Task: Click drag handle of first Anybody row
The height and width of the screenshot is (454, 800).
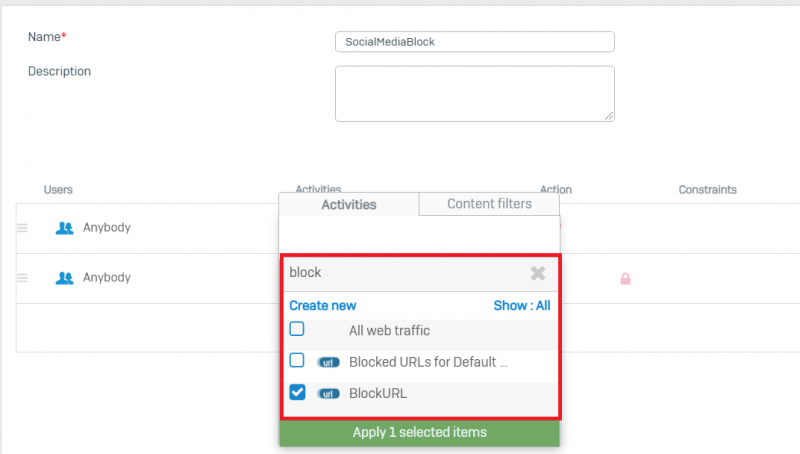Action: click(x=22, y=228)
